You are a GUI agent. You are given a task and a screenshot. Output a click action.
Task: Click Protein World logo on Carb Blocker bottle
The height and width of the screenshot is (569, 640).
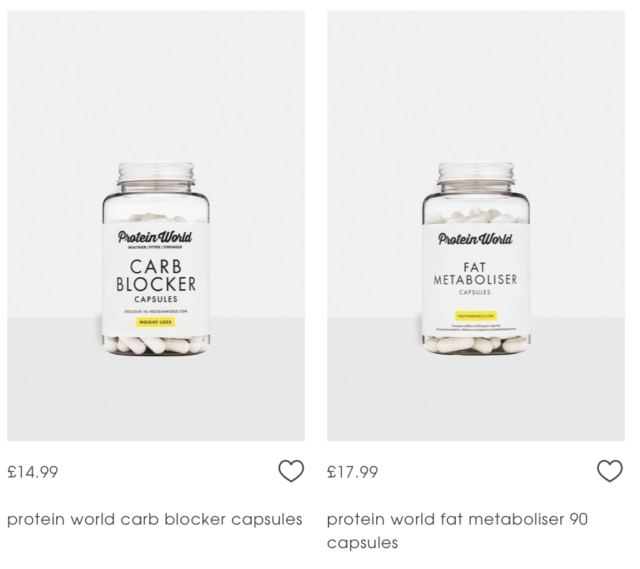coord(155,237)
